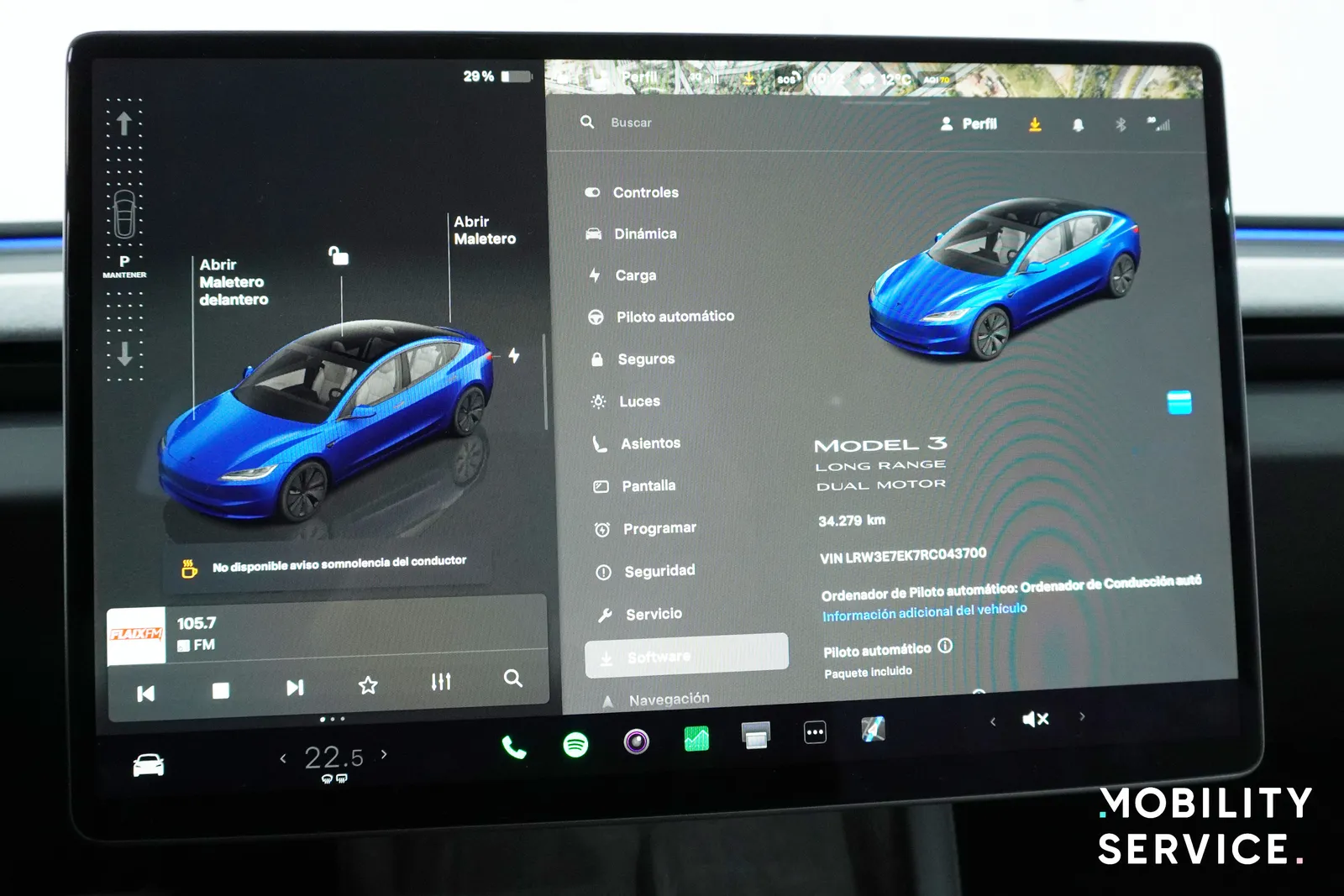Image resolution: width=1344 pixels, height=896 pixels.
Task: Favorite the 105.7 FM station
Action: 367,685
